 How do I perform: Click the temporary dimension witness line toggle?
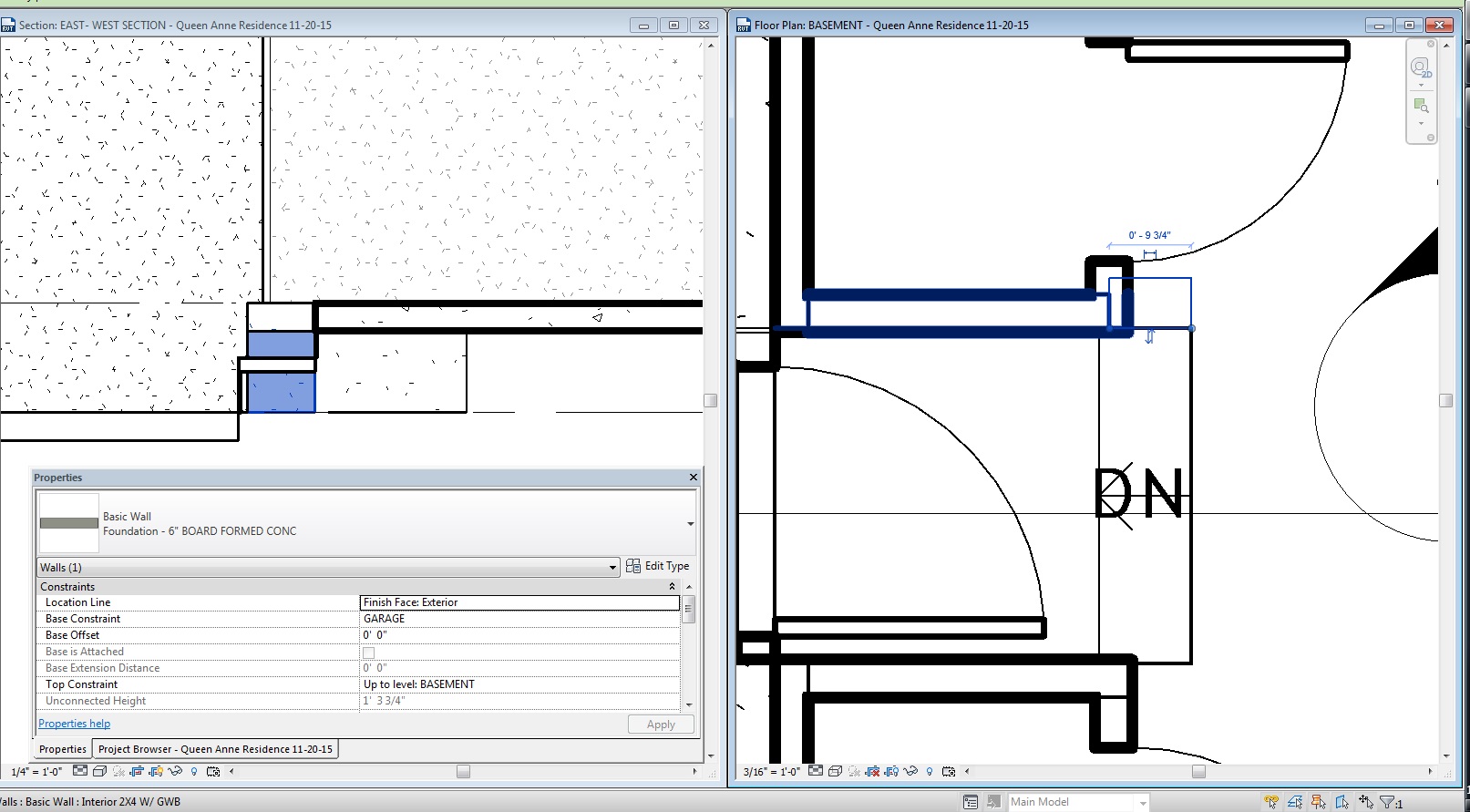tap(1149, 254)
